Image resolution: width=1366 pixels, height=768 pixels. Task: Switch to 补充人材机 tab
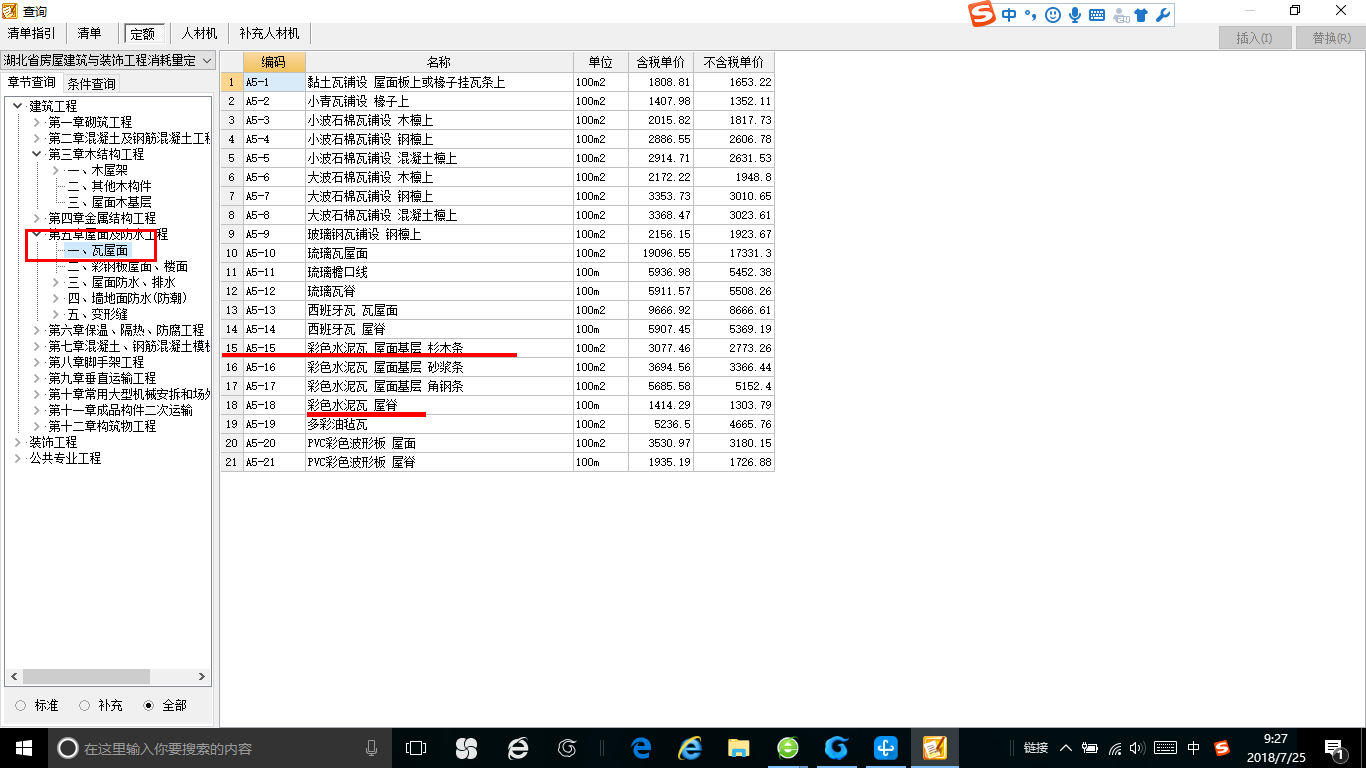[270, 34]
